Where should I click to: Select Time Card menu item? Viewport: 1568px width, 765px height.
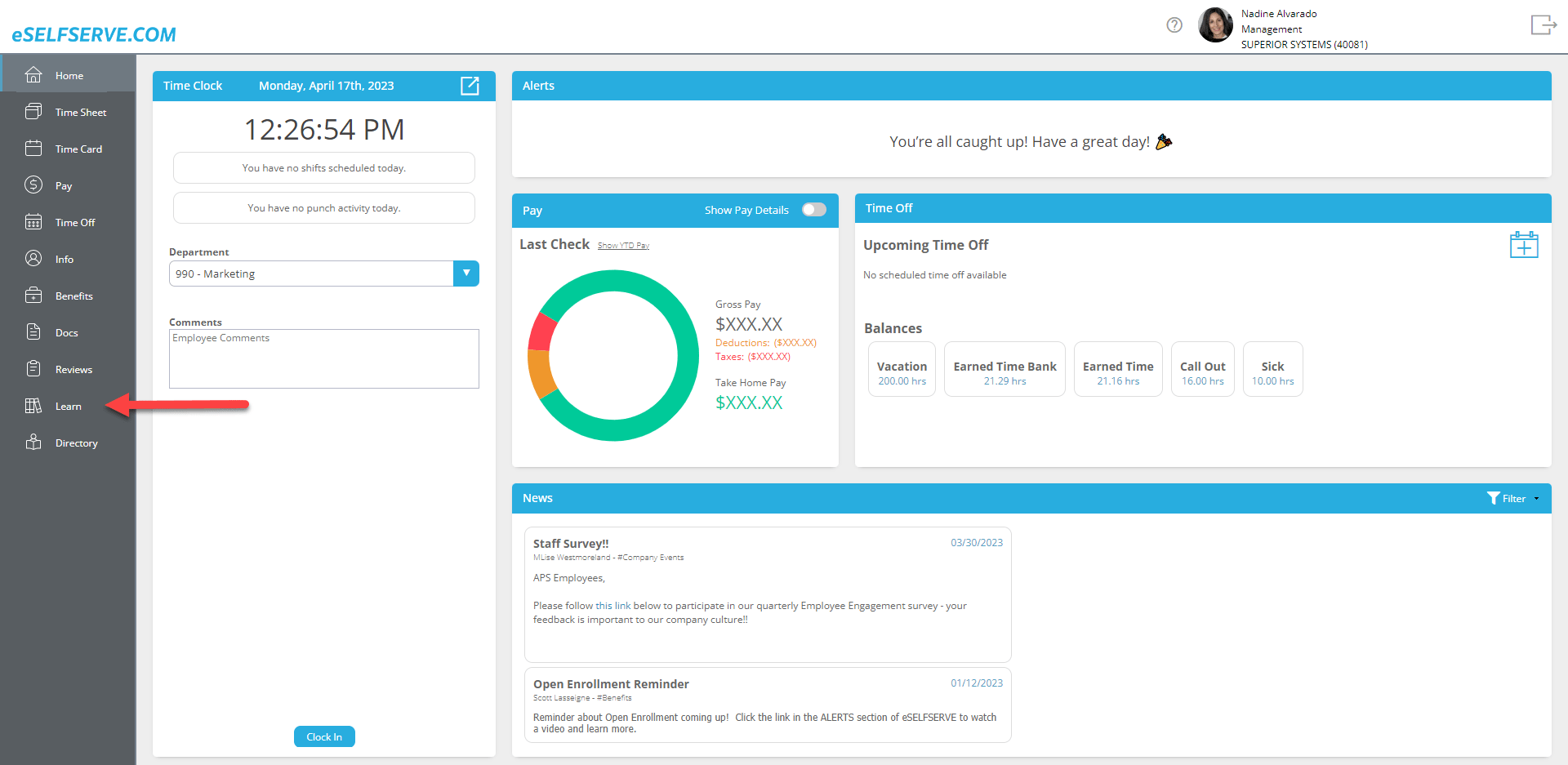coord(78,149)
